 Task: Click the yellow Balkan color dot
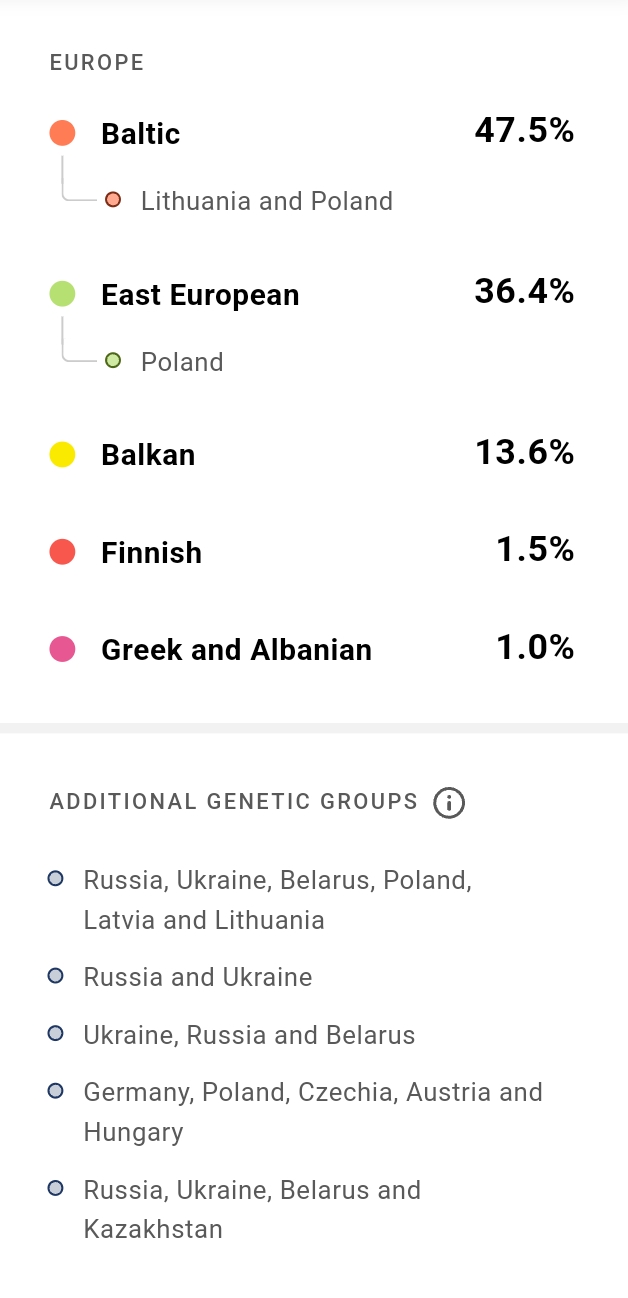click(x=63, y=454)
